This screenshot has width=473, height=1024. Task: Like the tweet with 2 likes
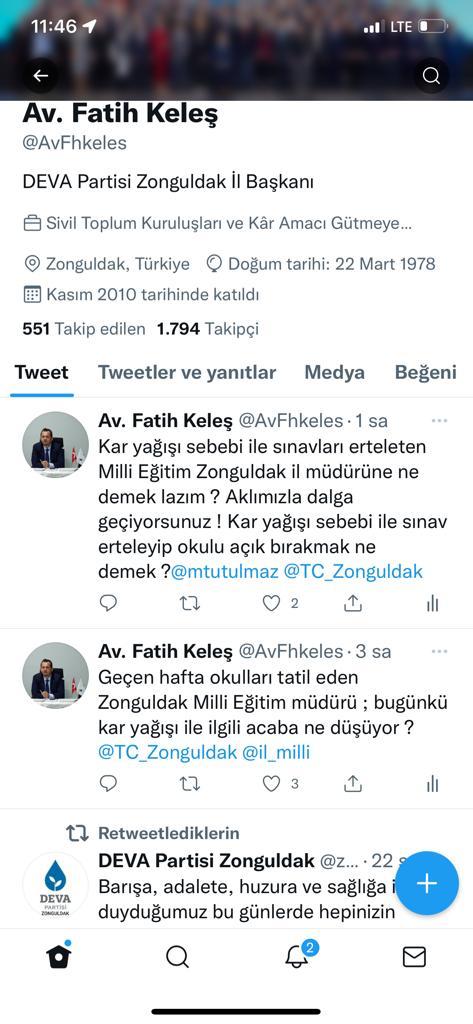click(271, 604)
